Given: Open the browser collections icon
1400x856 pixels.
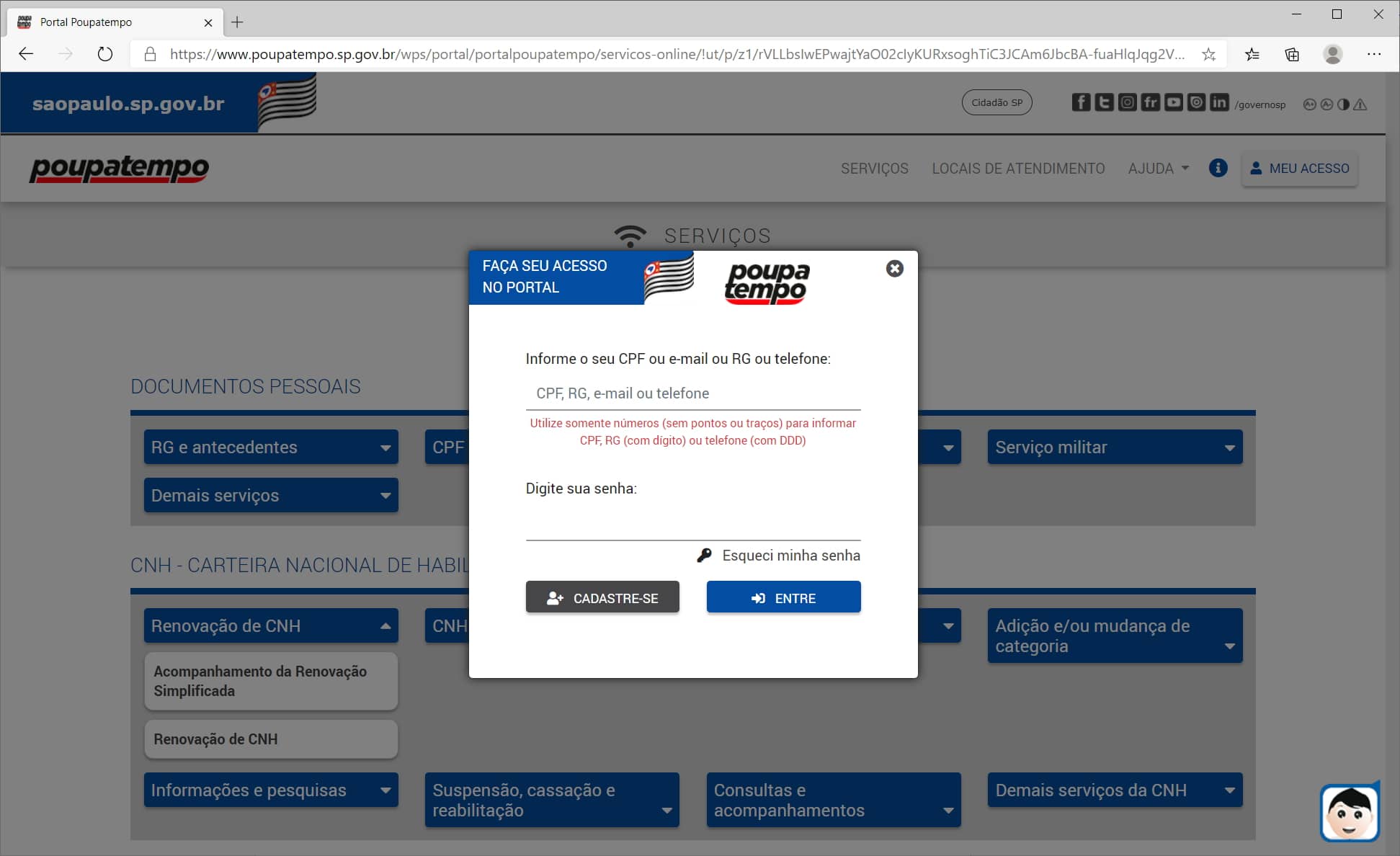Looking at the screenshot, I should [1292, 54].
